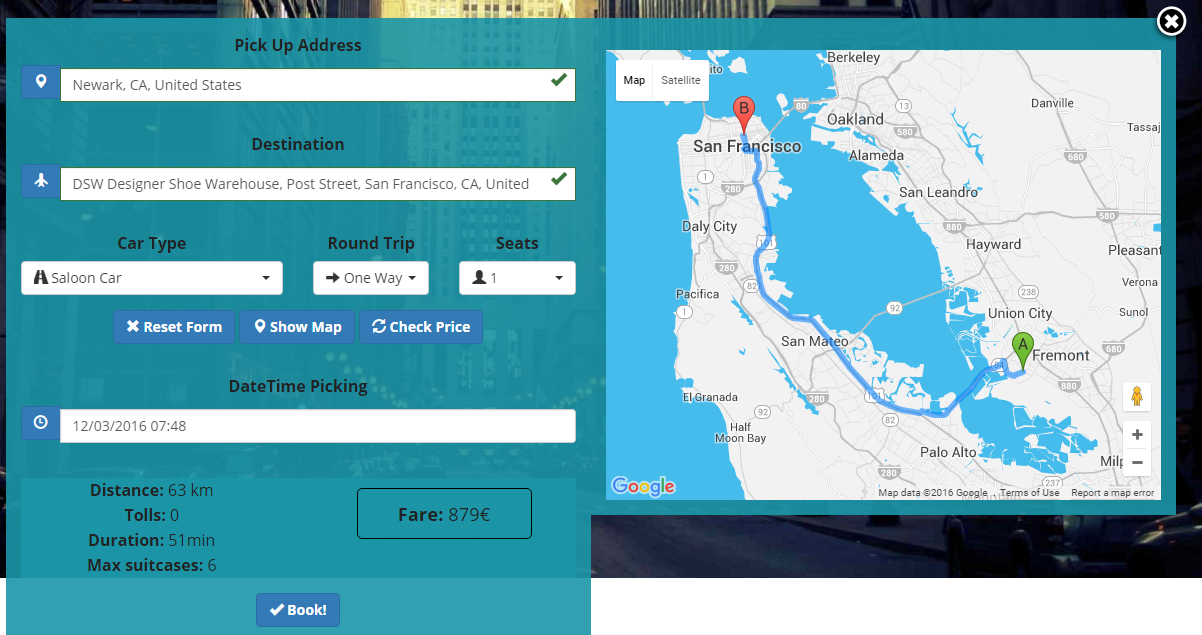This screenshot has width=1202, height=635.
Task: Click the Fremont label on the map
Action: [x=1061, y=355]
